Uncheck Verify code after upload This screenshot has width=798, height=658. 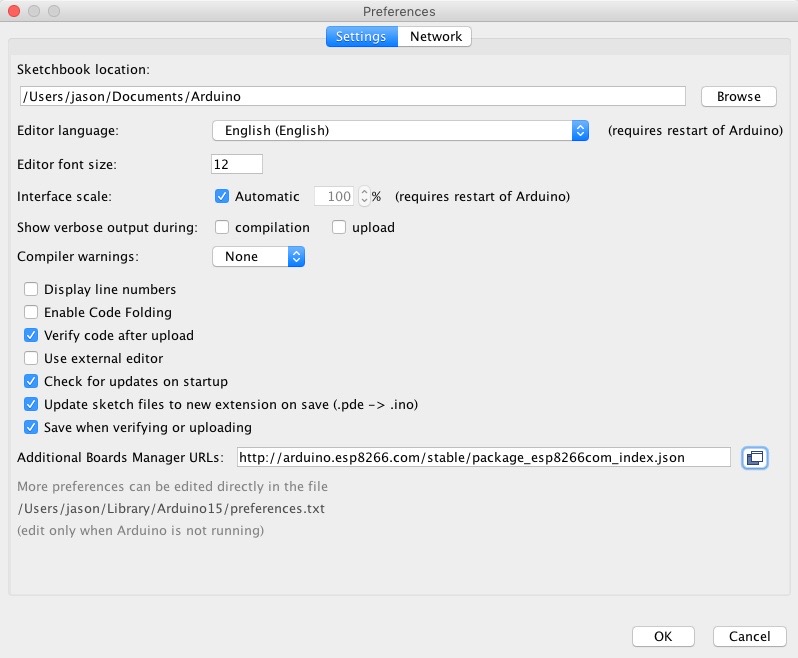click(x=31, y=335)
